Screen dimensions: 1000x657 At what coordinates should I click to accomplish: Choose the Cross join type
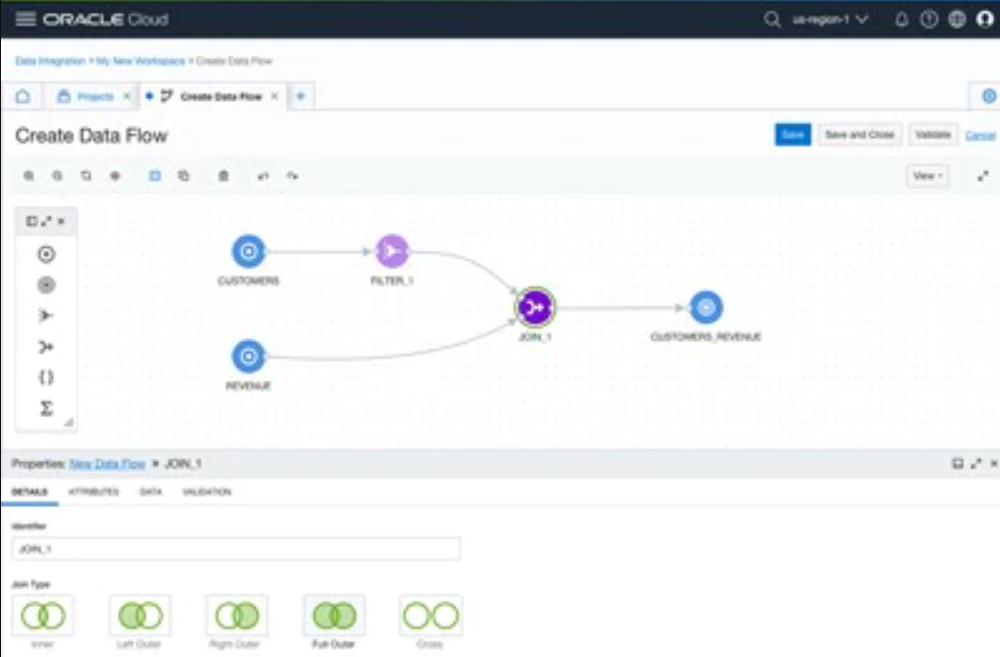tap(429, 614)
